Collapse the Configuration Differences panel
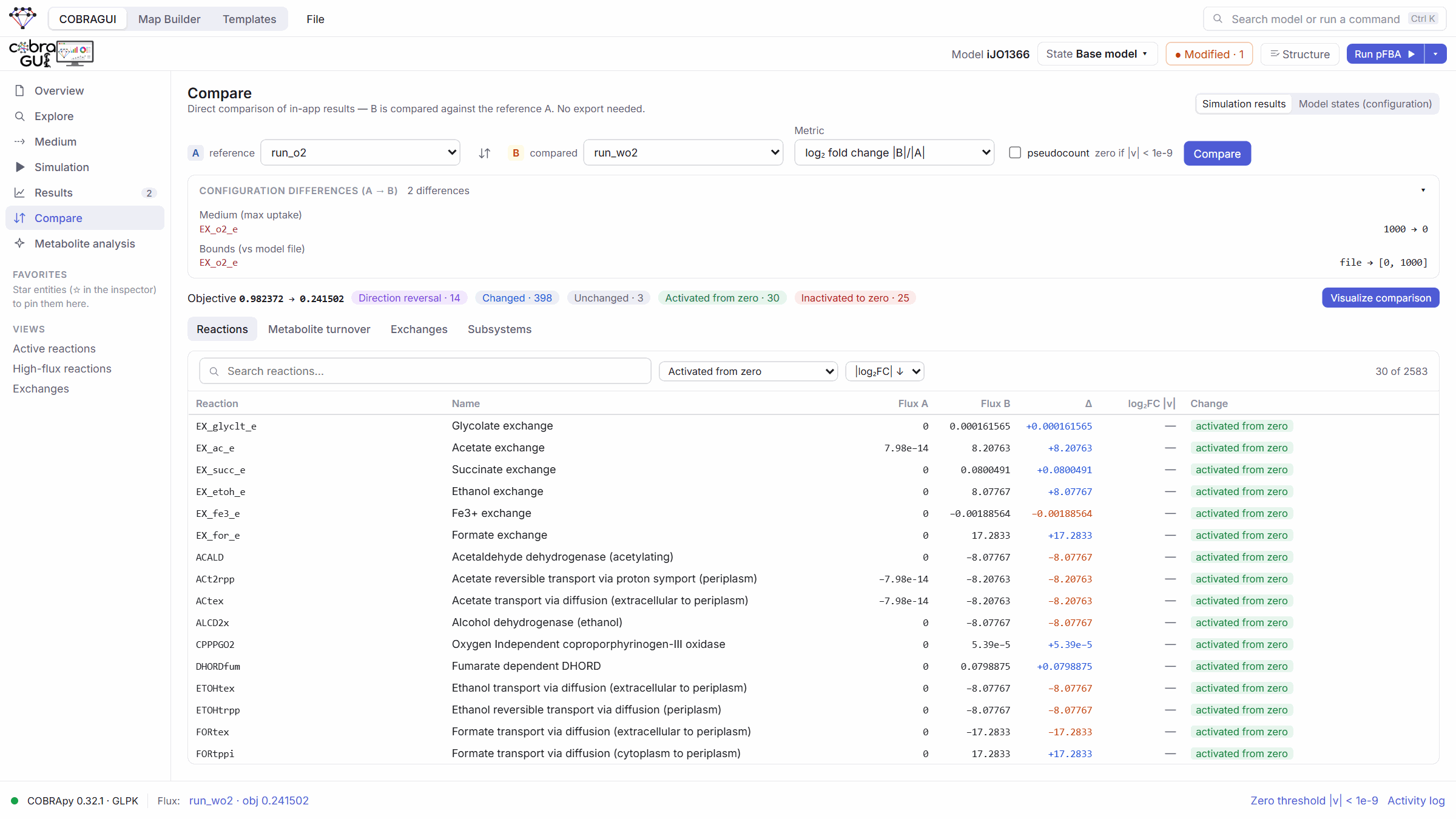1456x819 pixels. point(1423,190)
